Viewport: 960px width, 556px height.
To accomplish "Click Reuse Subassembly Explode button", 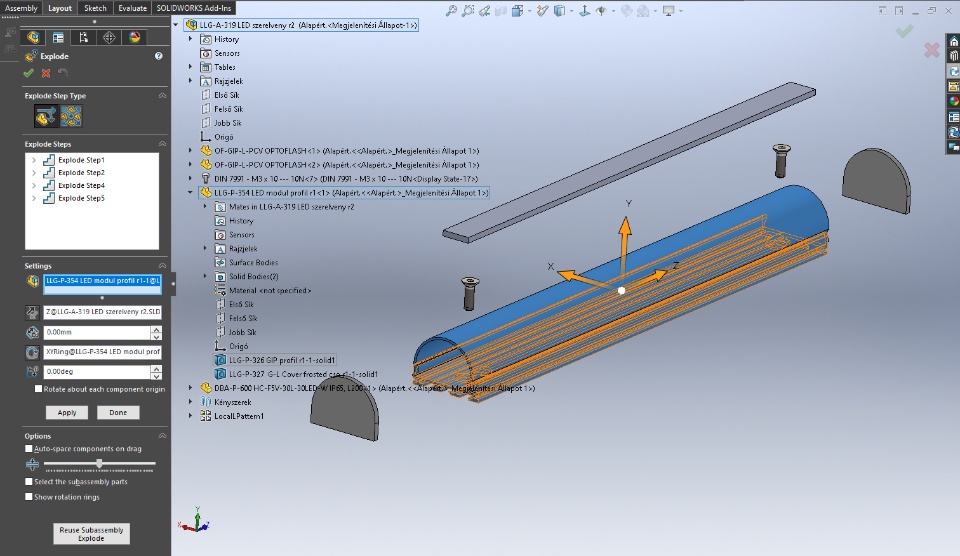I will point(91,534).
